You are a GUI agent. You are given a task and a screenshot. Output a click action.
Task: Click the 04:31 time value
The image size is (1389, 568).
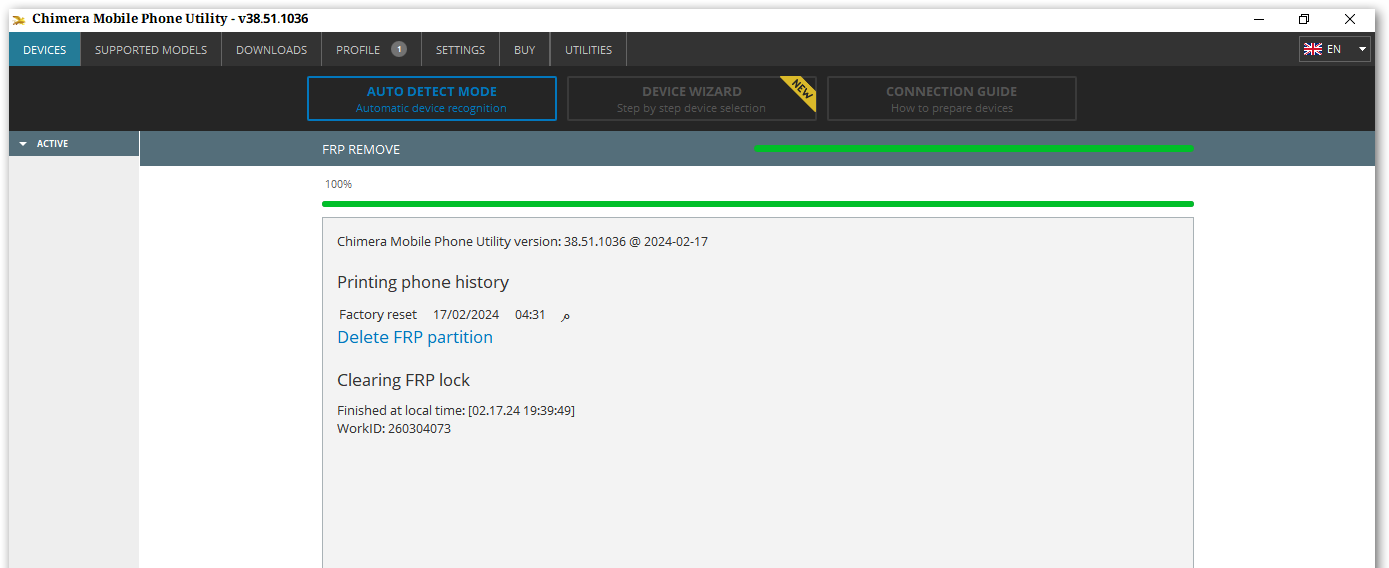coord(530,314)
